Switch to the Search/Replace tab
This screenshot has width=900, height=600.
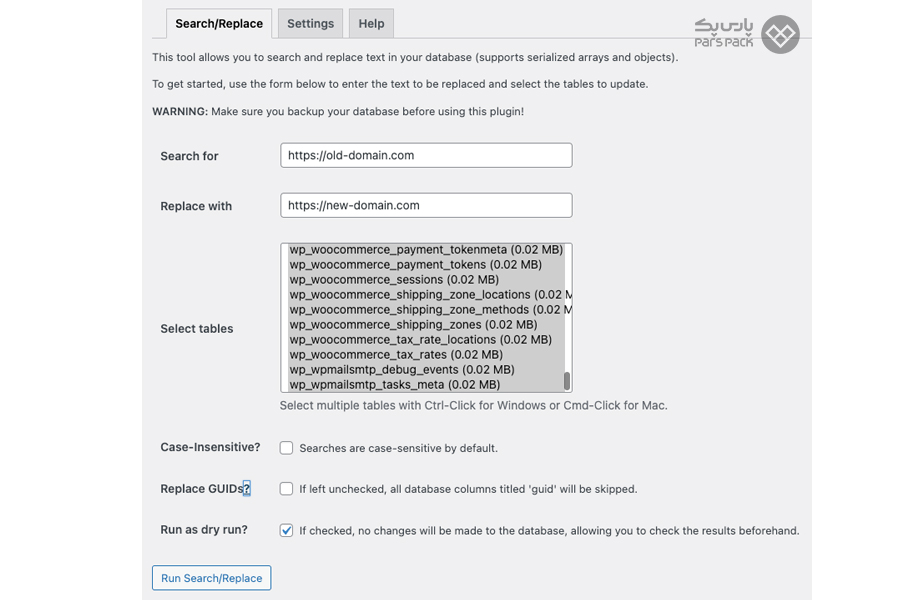tap(219, 24)
